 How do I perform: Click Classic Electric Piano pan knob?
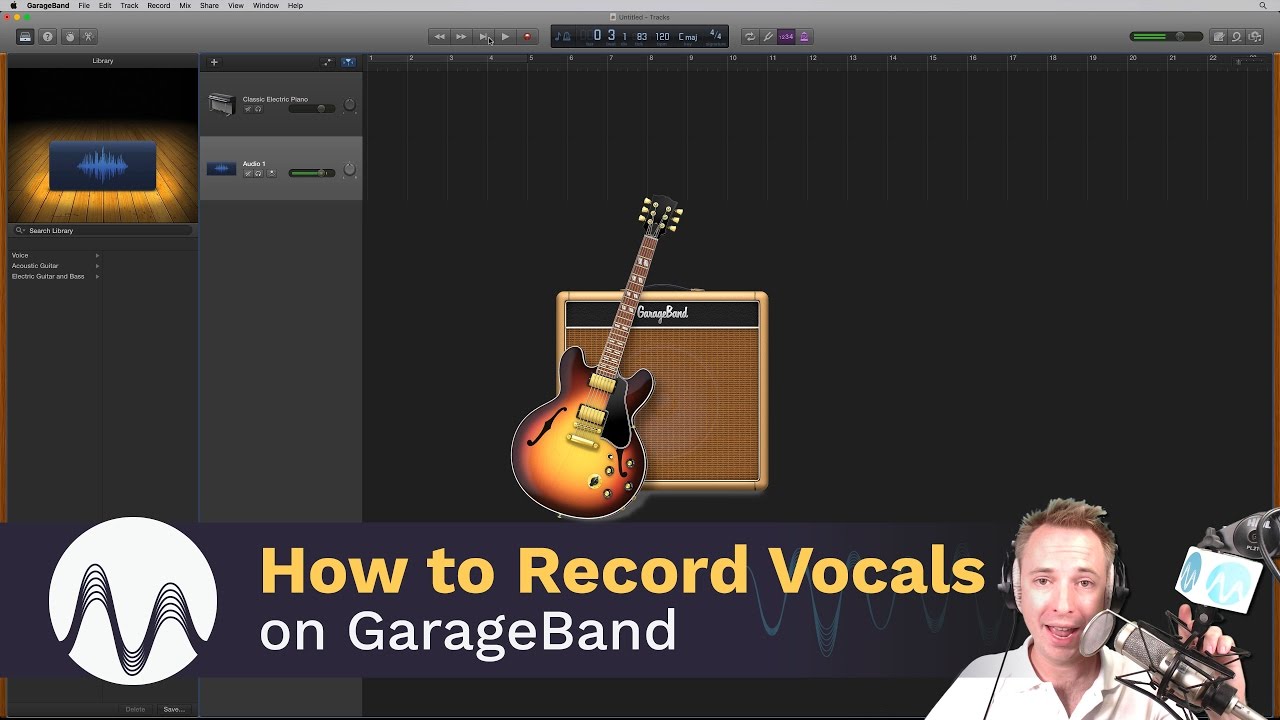(350, 105)
